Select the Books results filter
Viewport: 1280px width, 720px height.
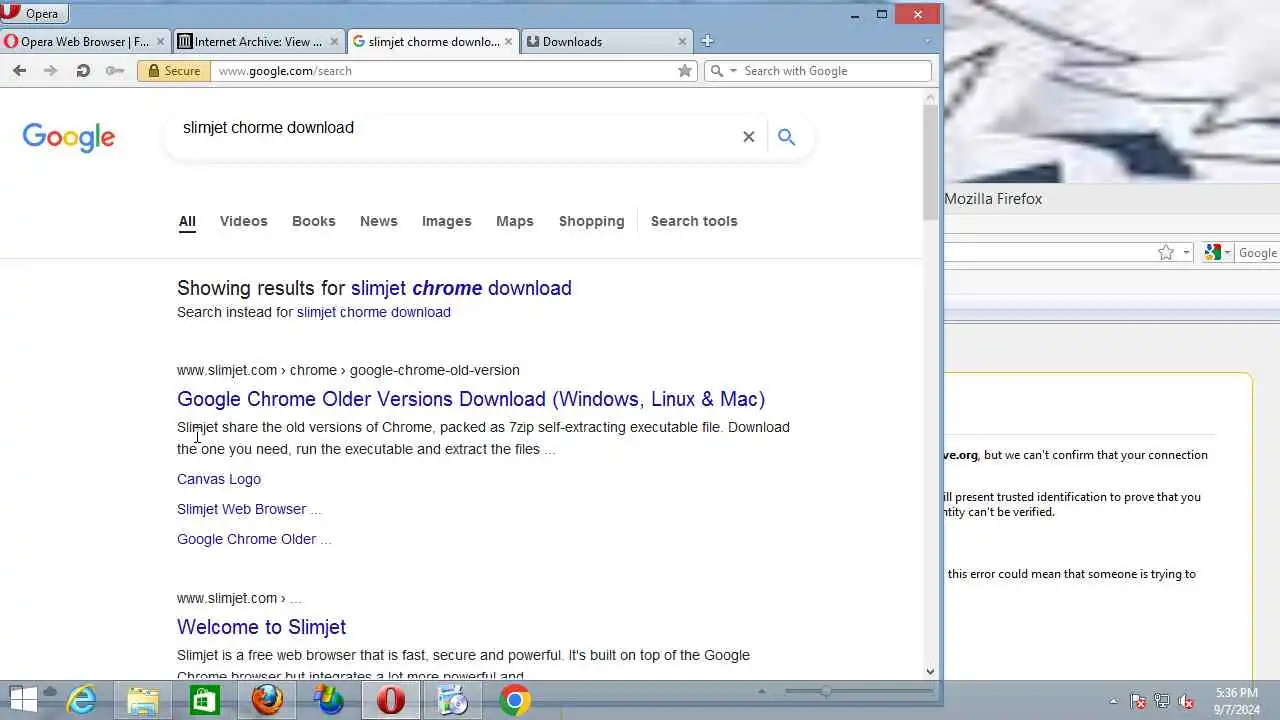tap(314, 221)
